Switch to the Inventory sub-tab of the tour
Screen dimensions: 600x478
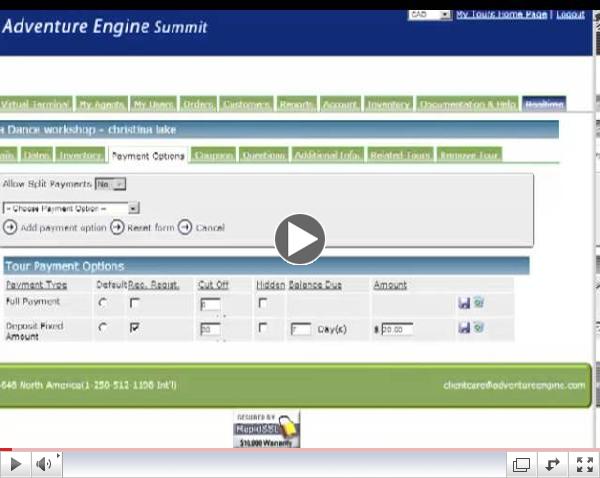(80, 155)
